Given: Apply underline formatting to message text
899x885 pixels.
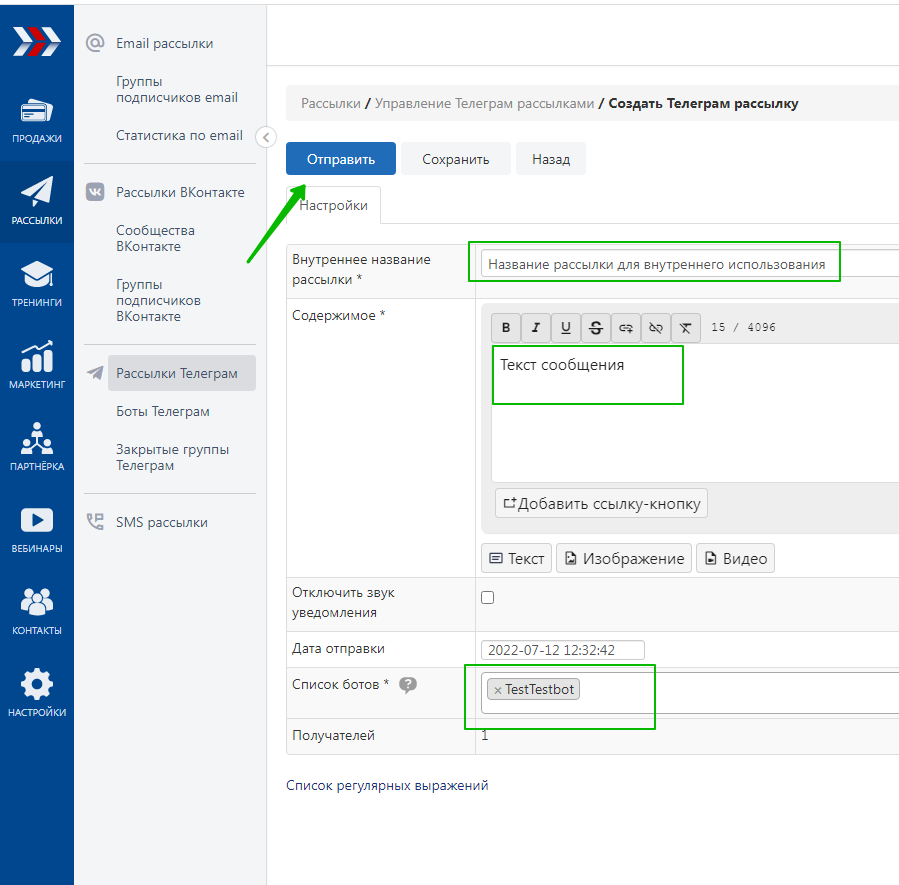Looking at the screenshot, I should [x=566, y=327].
